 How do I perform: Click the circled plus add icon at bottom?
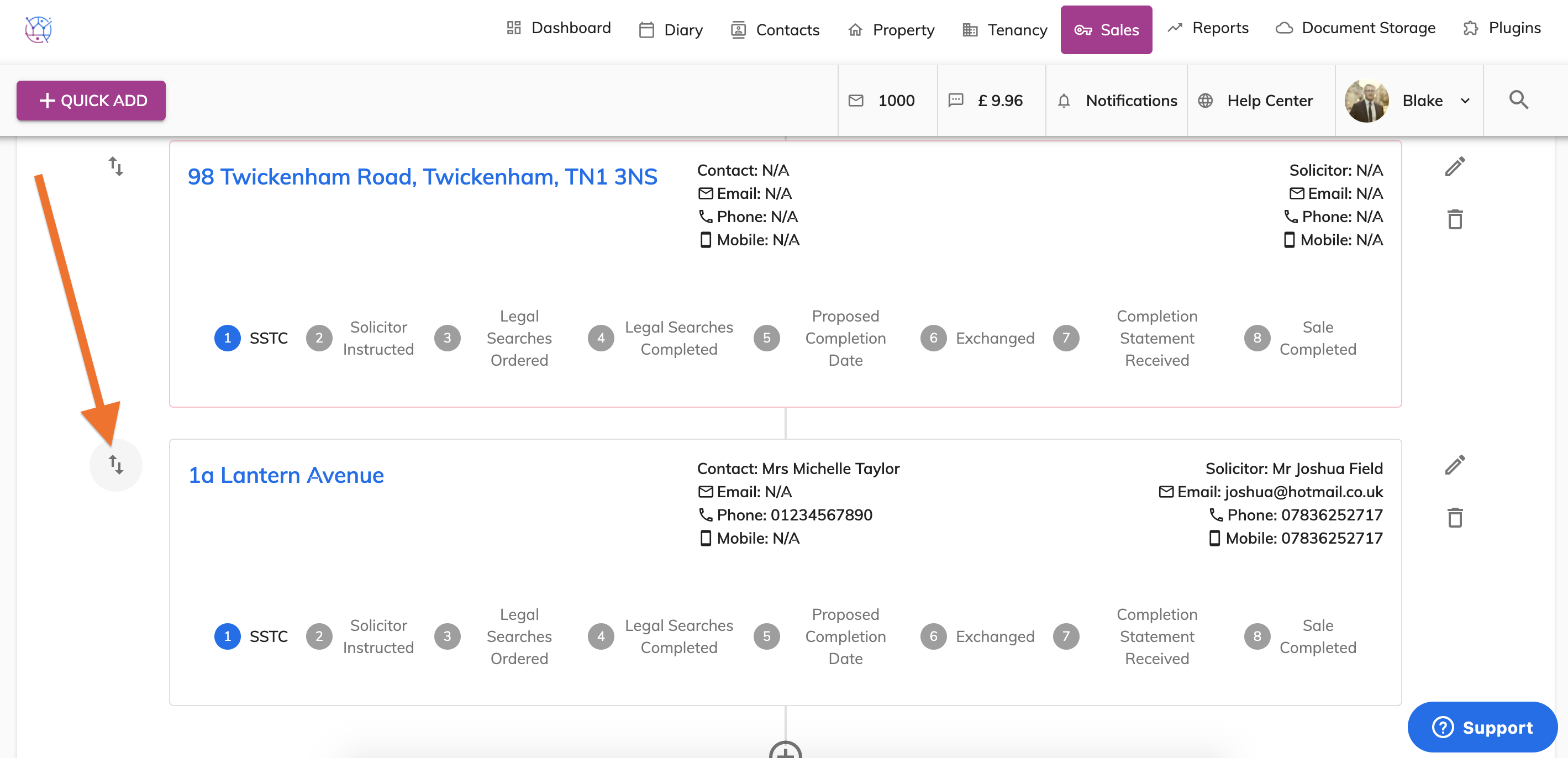click(785, 752)
